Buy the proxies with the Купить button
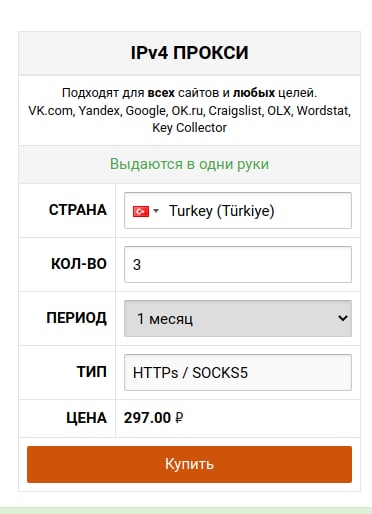The height and width of the screenshot is (514, 372). click(x=189, y=464)
